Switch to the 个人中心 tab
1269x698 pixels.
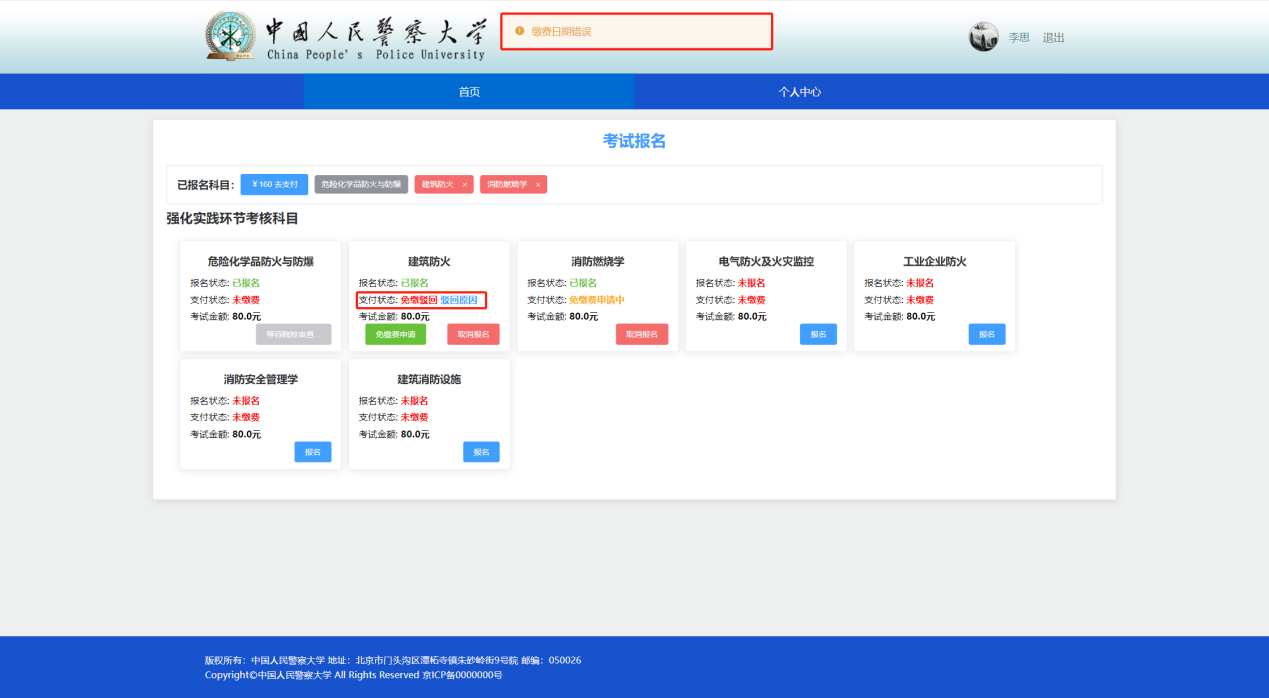(x=800, y=92)
